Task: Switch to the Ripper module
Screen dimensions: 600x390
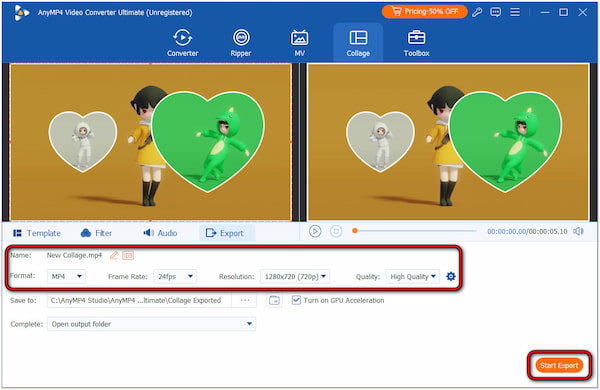Action: click(241, 43)
